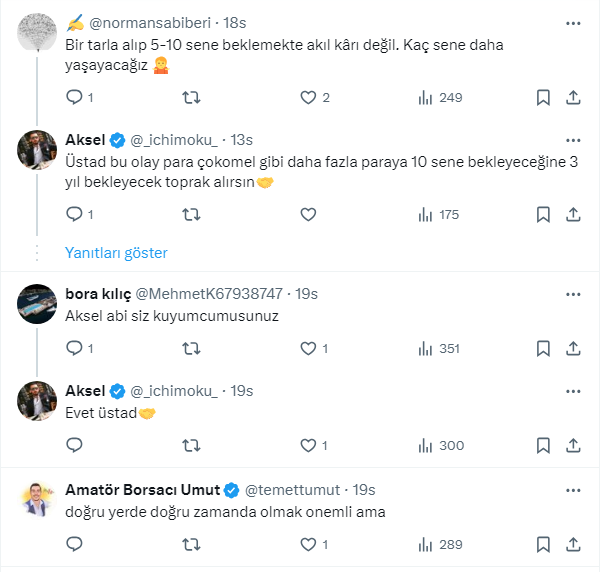Image resolution: width=616 pixels, height=572 pixels.
Task: Like Aksel's reply with 175 views
Action: point(309,214)
